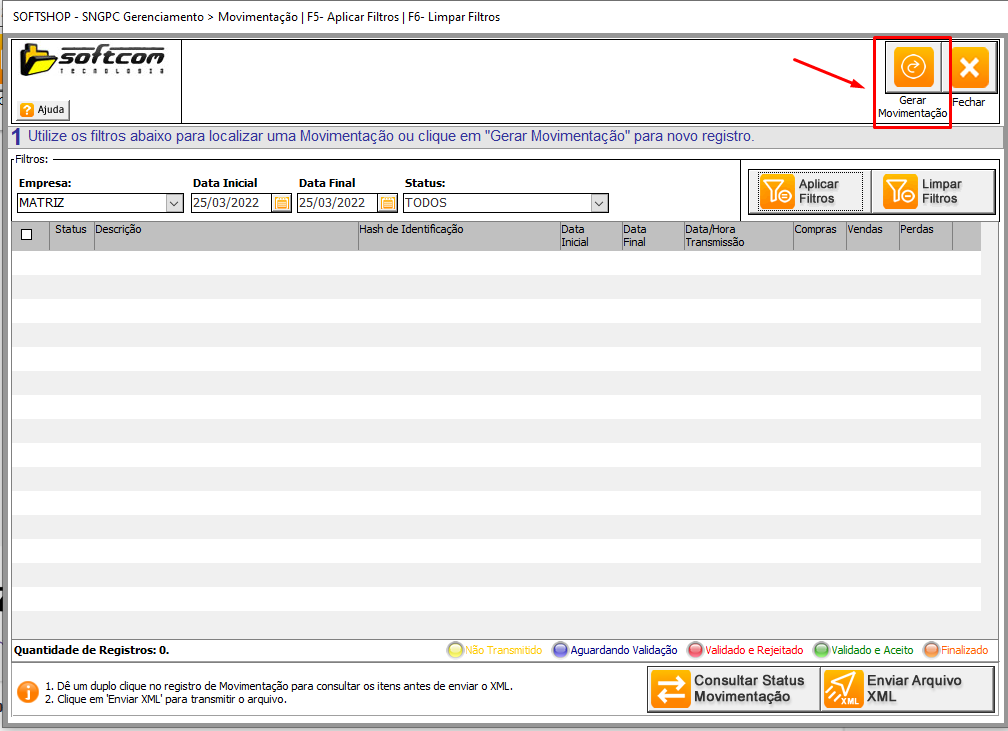Click the Softcom Tecnologia logo

94,61
